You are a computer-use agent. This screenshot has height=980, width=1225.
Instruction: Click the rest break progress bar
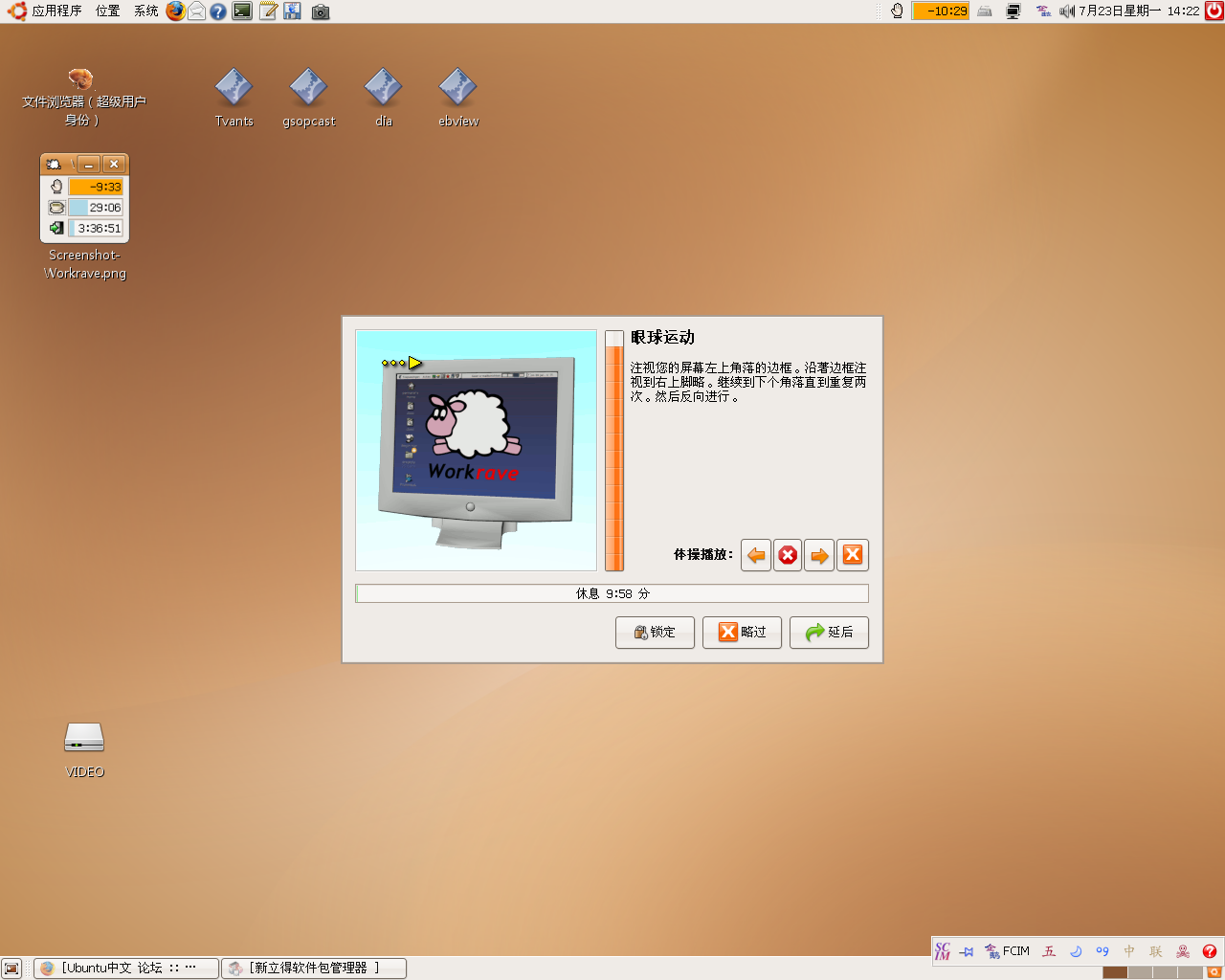612,593
